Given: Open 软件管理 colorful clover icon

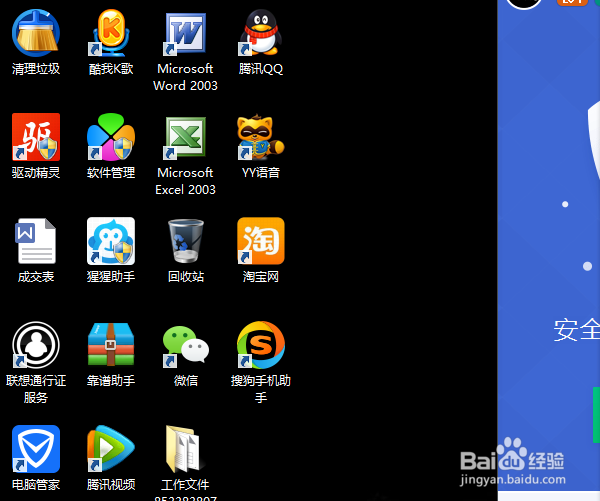Looking at the screenshot, I should point(111,137).
